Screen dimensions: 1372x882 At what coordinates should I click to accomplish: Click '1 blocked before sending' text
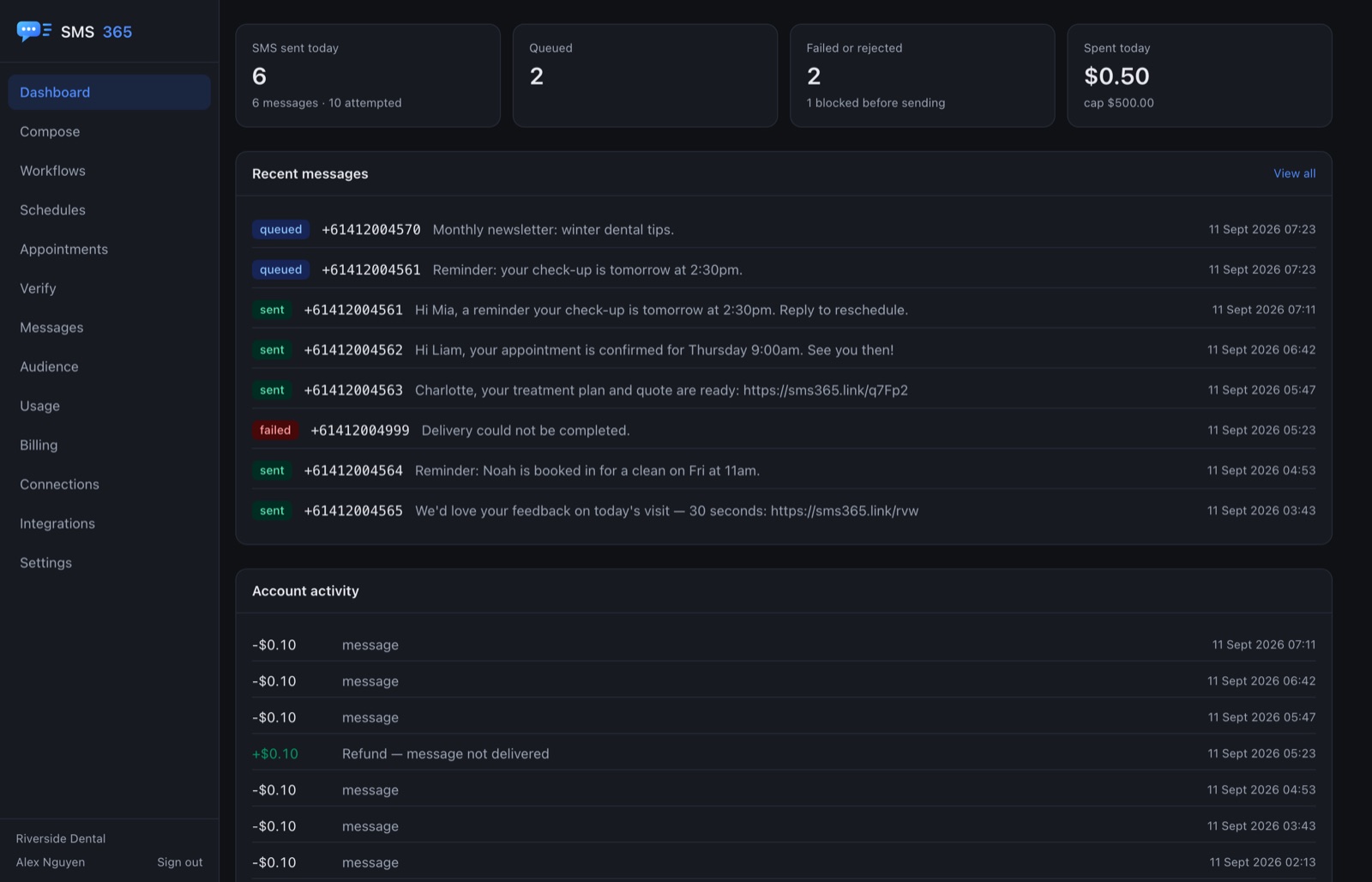(876, 103)
